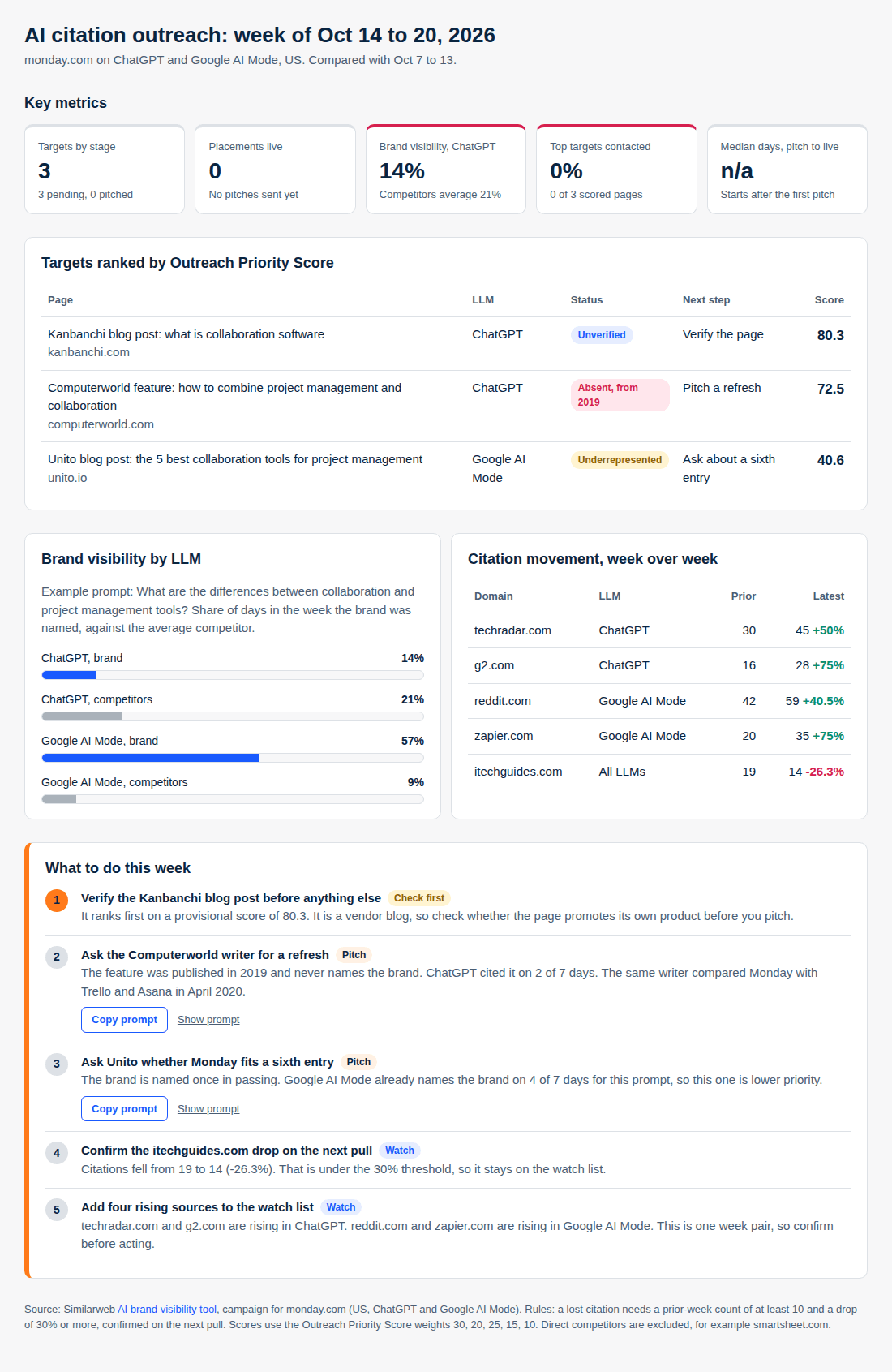
Task: Click the orange step 1 number badge
Action: pos(57,900)
